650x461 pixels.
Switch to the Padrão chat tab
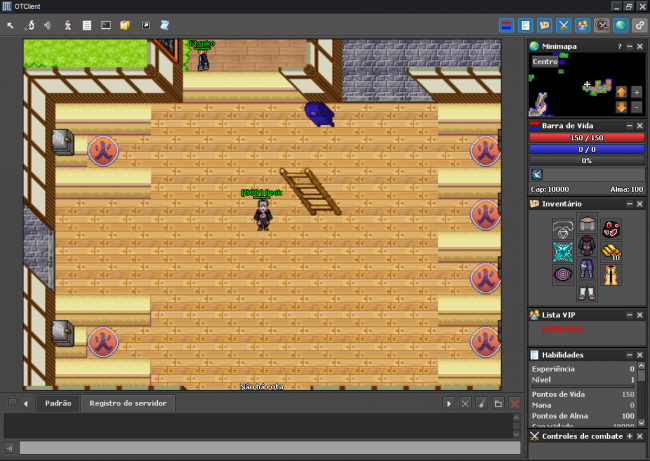pyautogui.click(x=58, y=403)
